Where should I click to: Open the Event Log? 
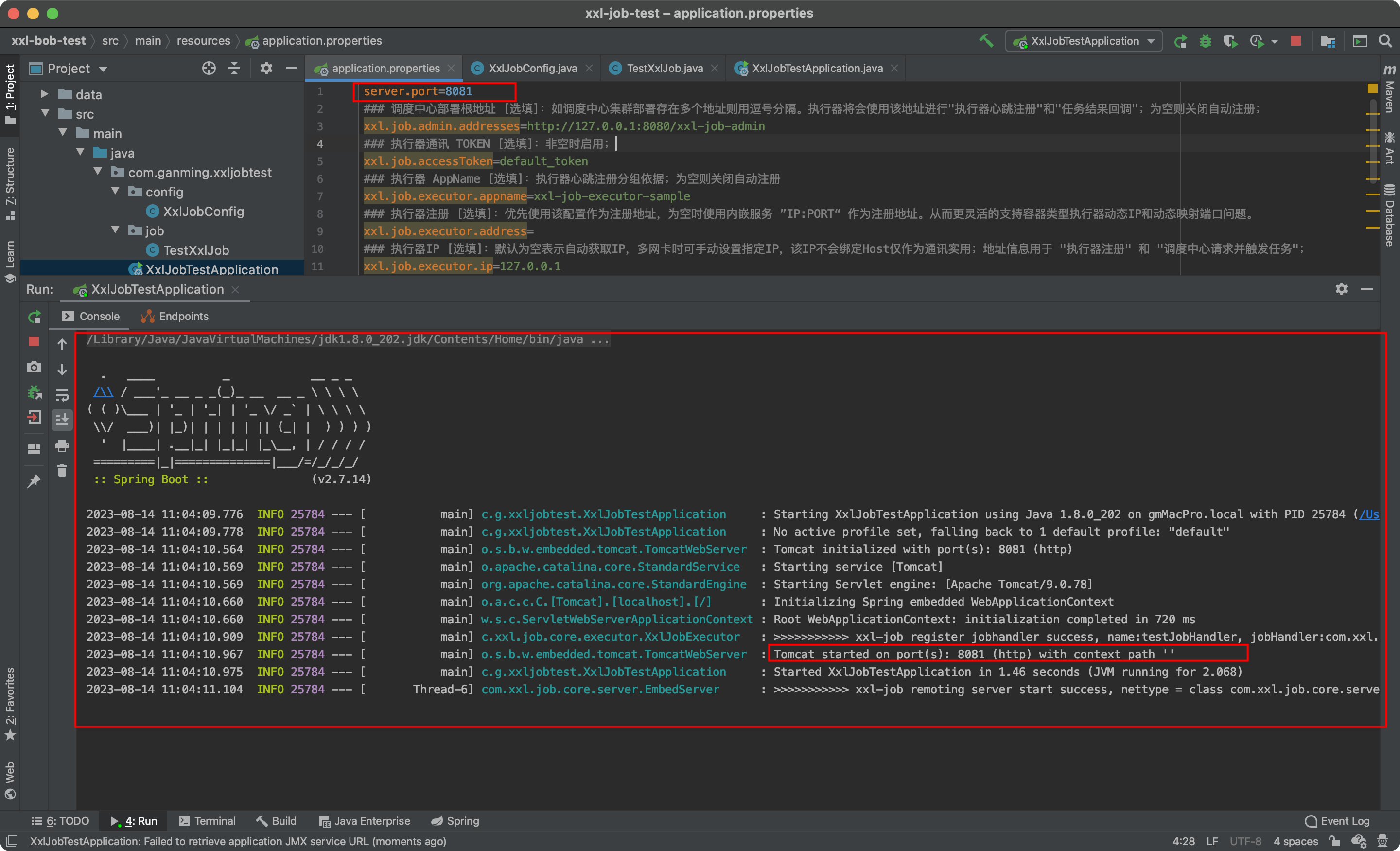point(1337,821)
